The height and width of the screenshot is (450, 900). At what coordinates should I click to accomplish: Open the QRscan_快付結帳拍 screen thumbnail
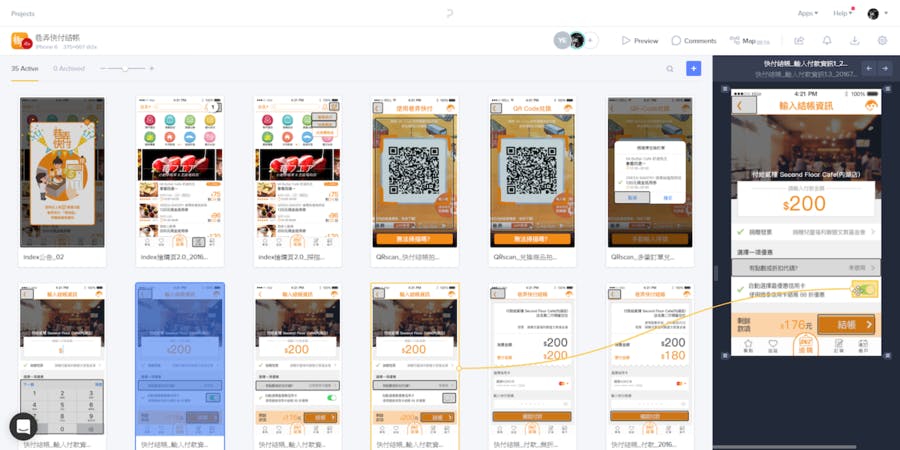(x=414, y=172)
